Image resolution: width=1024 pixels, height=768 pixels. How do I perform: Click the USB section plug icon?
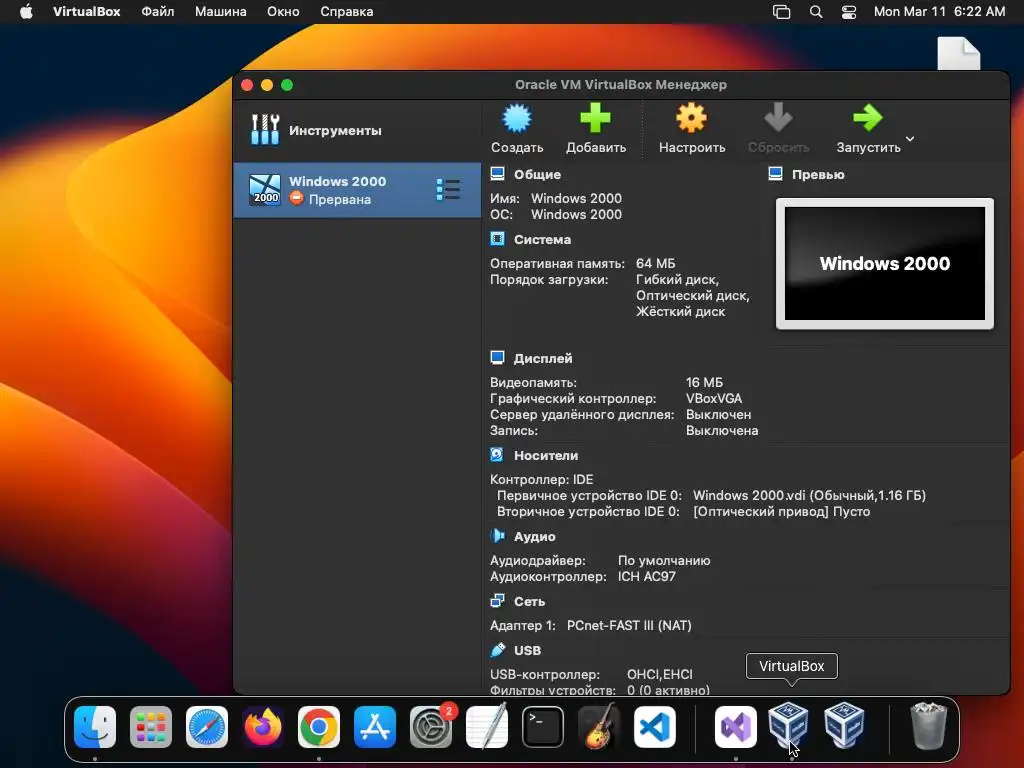click(x=498, y=650)
